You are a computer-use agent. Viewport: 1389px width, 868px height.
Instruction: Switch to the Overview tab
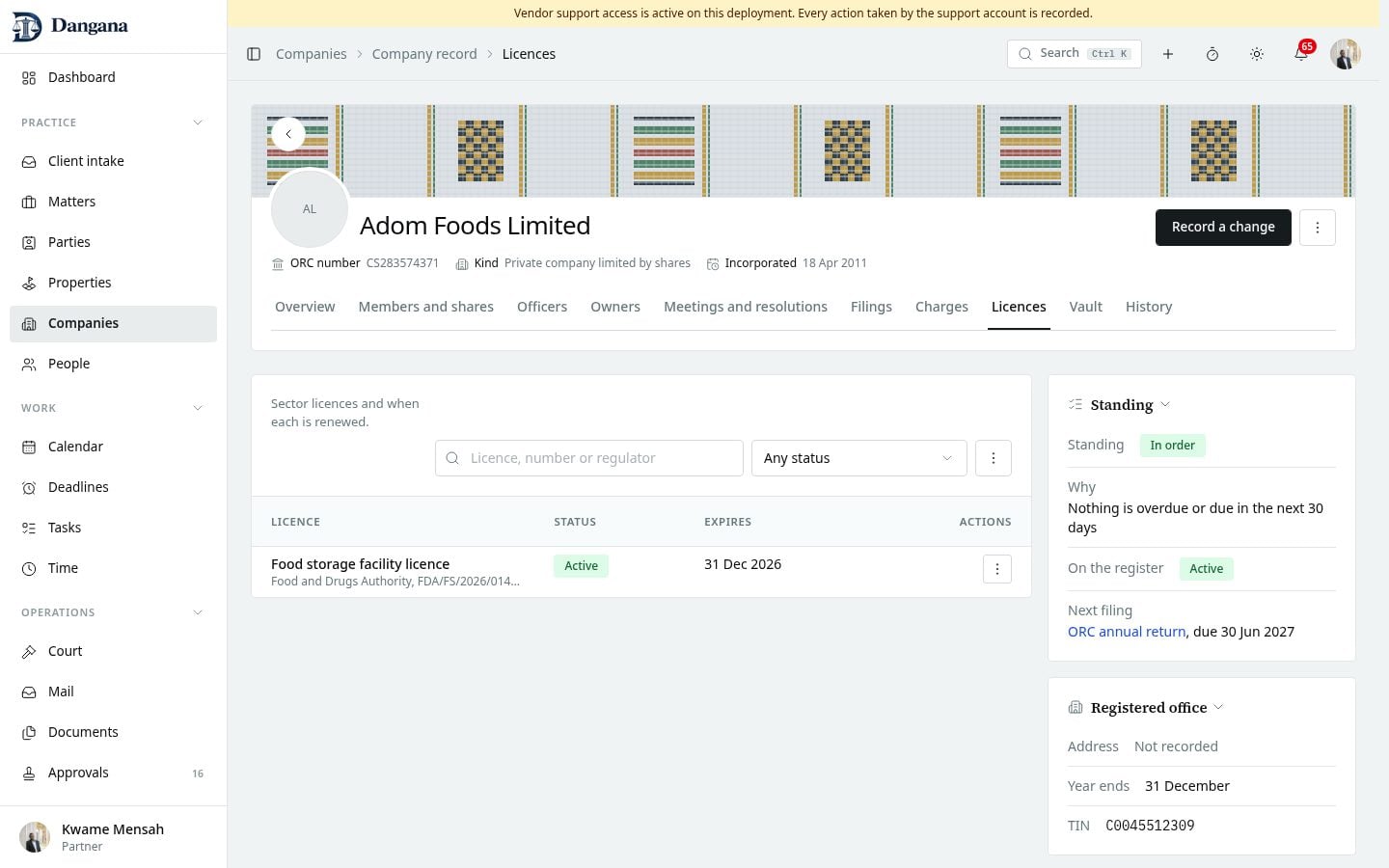coord(305,307)
